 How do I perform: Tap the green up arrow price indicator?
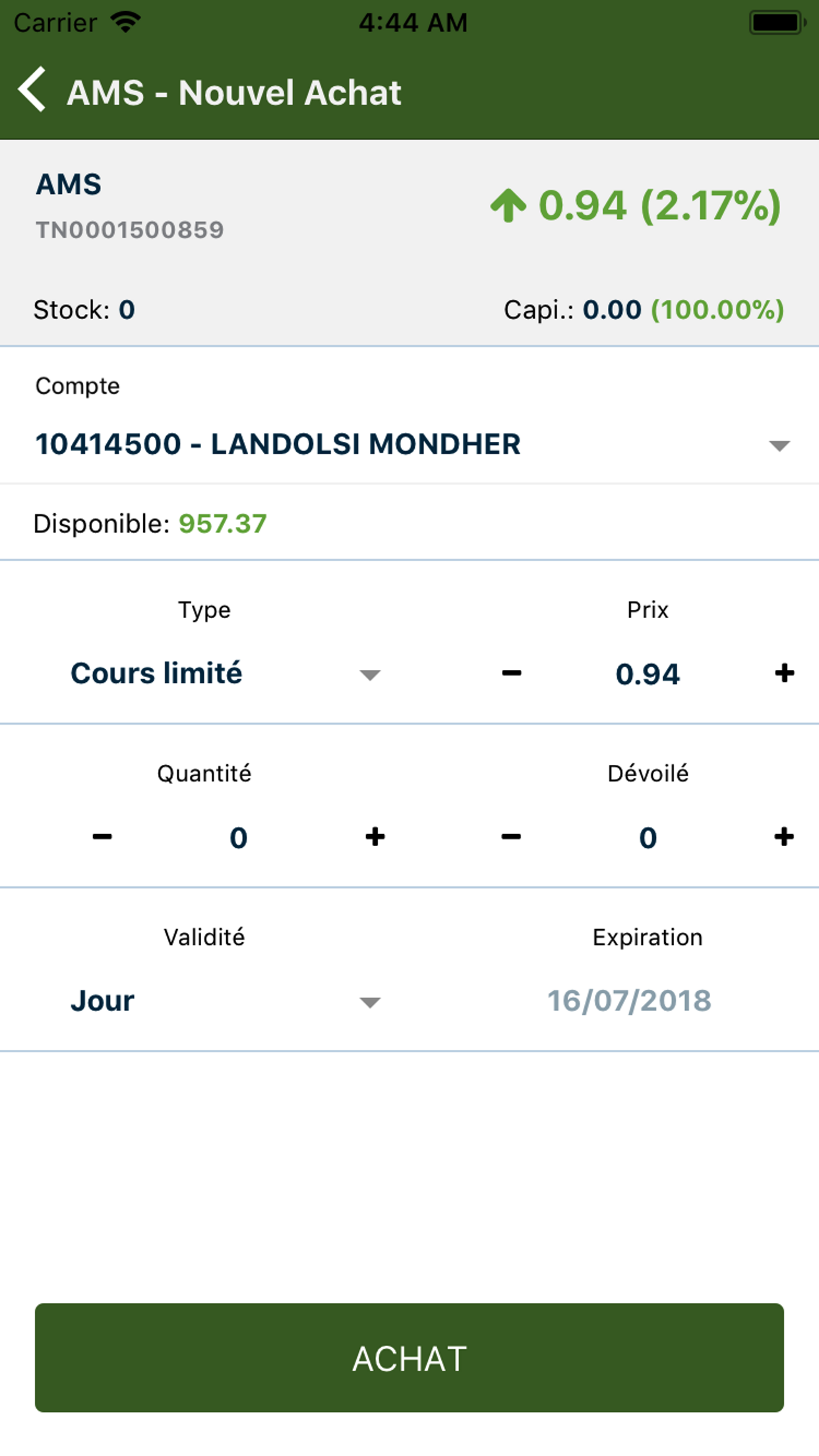coord(508,205)
